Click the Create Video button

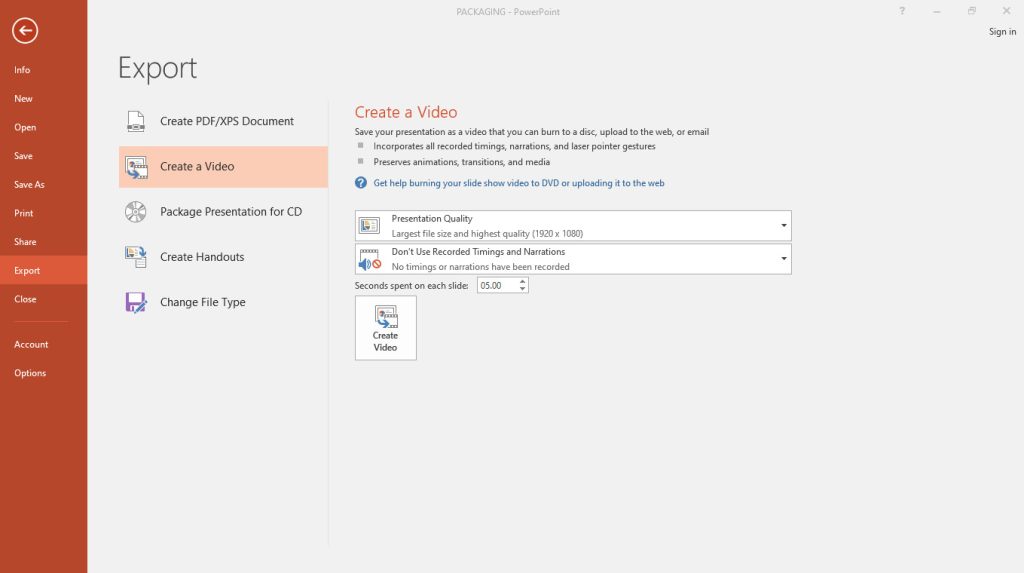pyautogui.click(x=385, y=328)
